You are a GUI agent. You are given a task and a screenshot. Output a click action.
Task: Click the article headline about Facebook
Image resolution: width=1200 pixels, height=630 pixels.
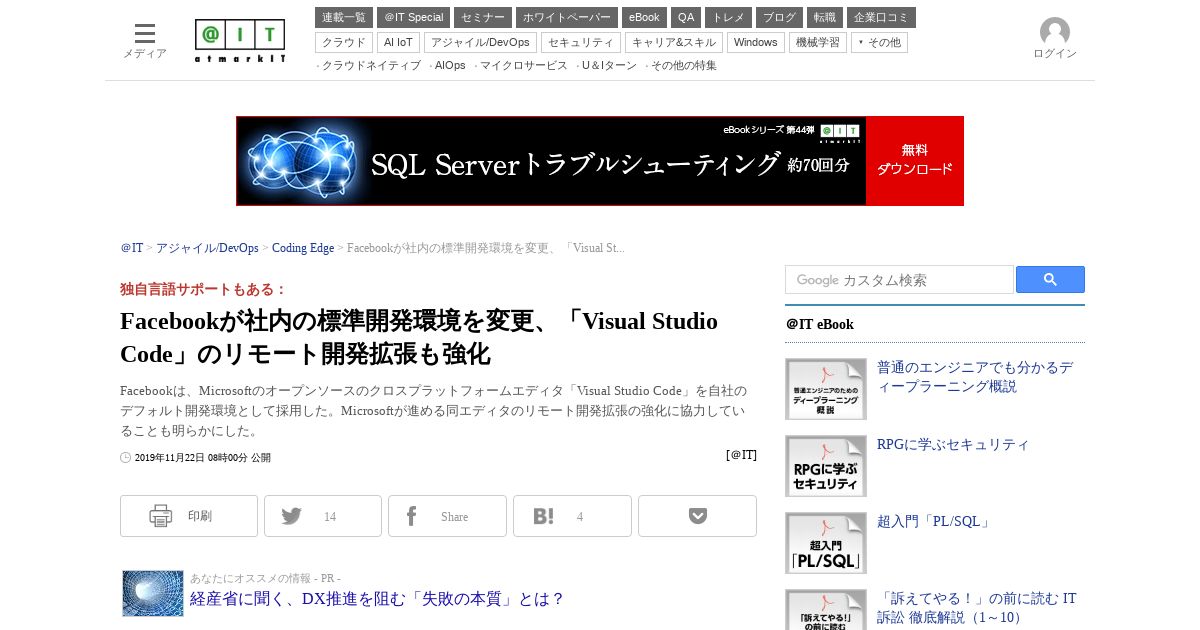pos(419,338)
